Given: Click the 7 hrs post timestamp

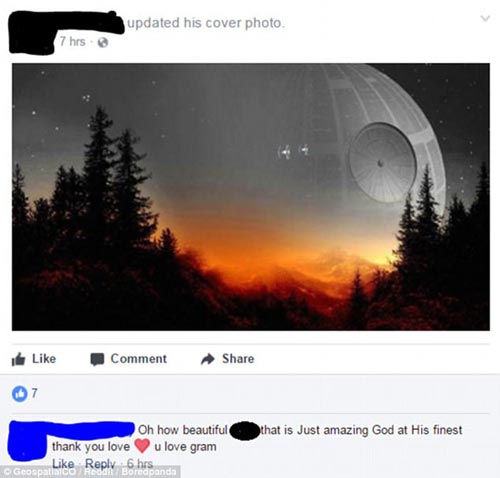Looking at the screenshot, I should click(72, 42).
